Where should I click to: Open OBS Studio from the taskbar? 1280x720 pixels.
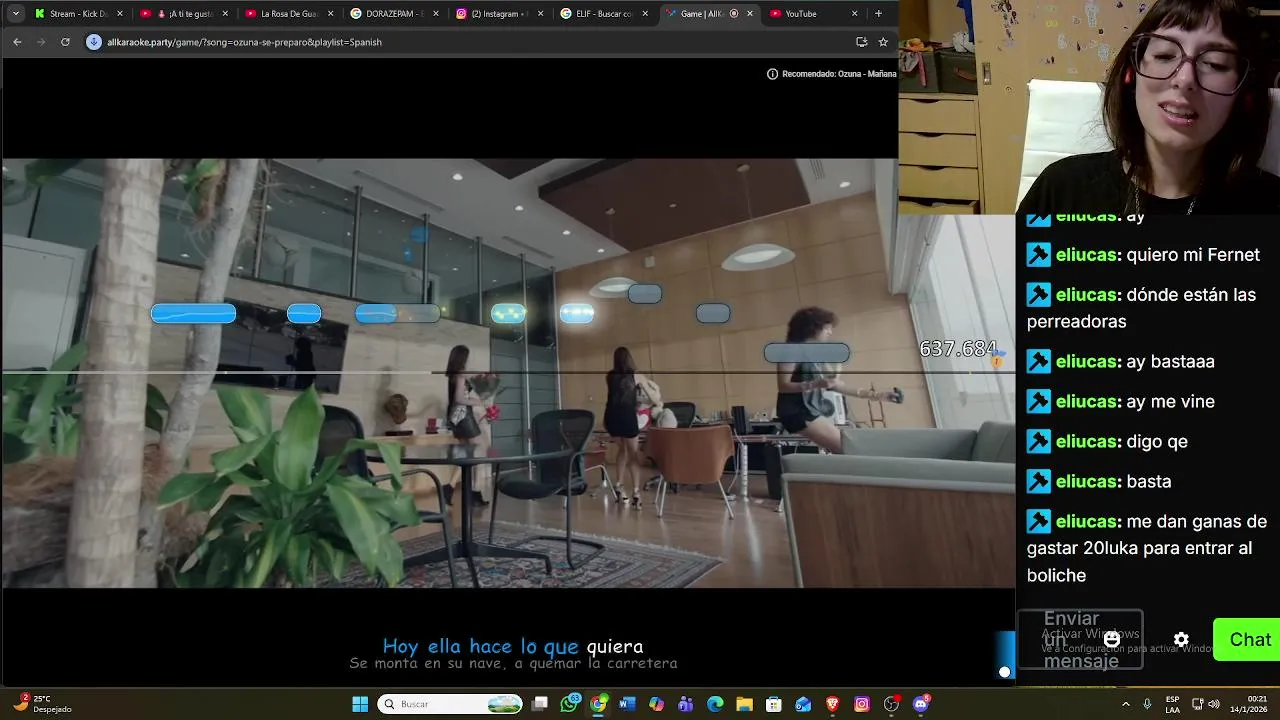pyautogui.click(x=892, y=704)
